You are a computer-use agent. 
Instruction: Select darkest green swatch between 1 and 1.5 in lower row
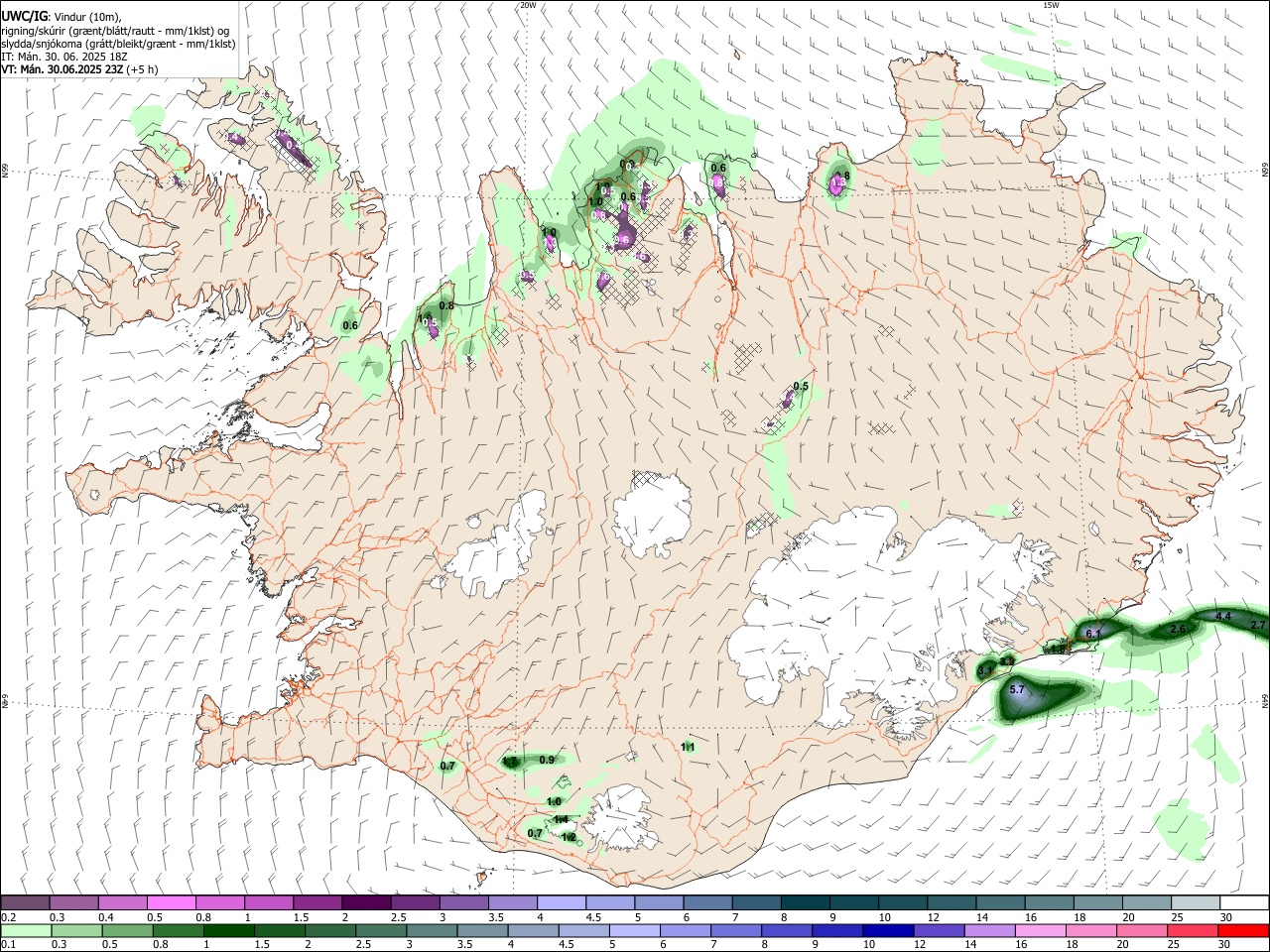click(x=228, y=930)
